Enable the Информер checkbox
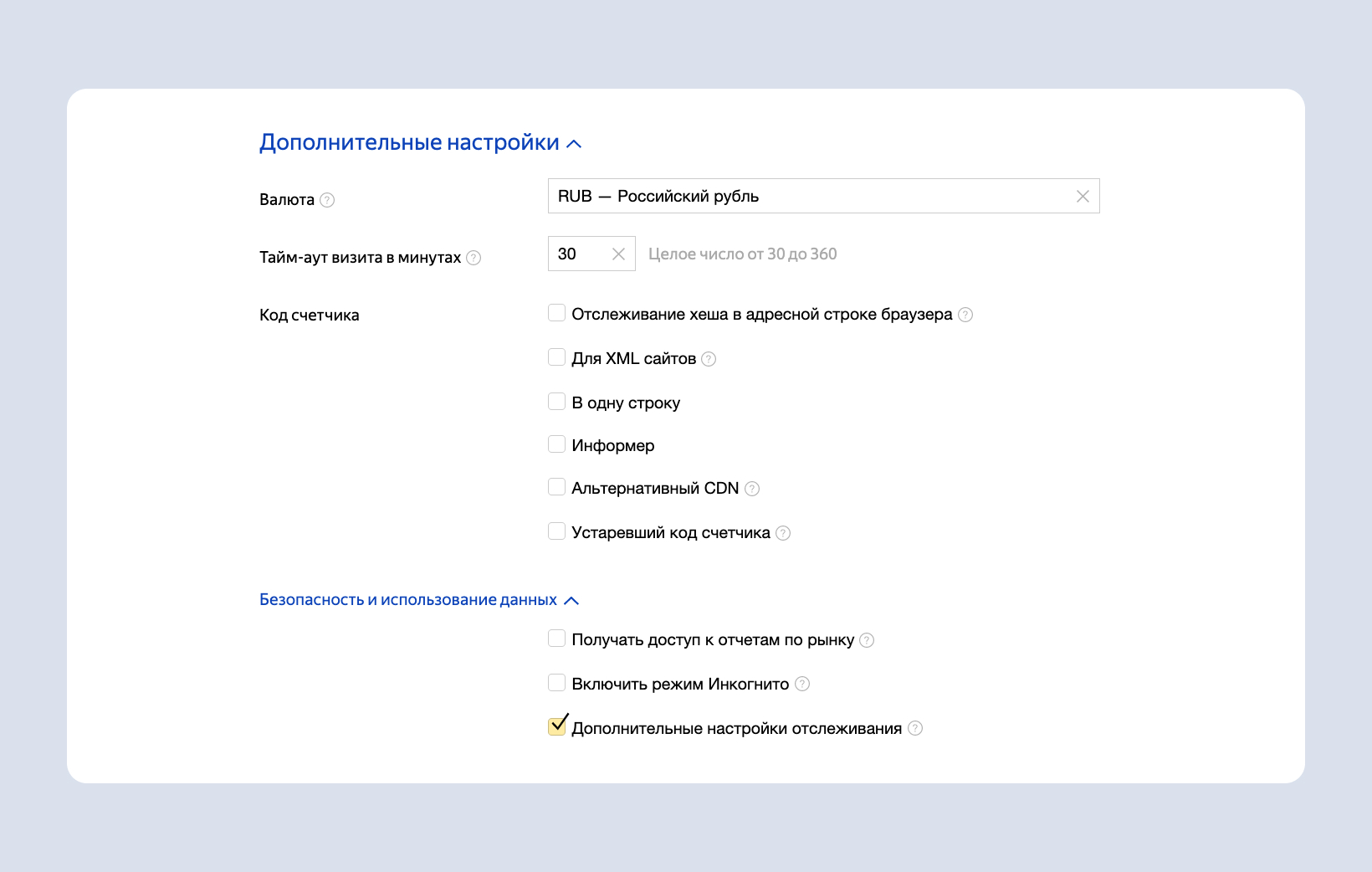This screenshot has width=1372, height=872. [557, 444]
